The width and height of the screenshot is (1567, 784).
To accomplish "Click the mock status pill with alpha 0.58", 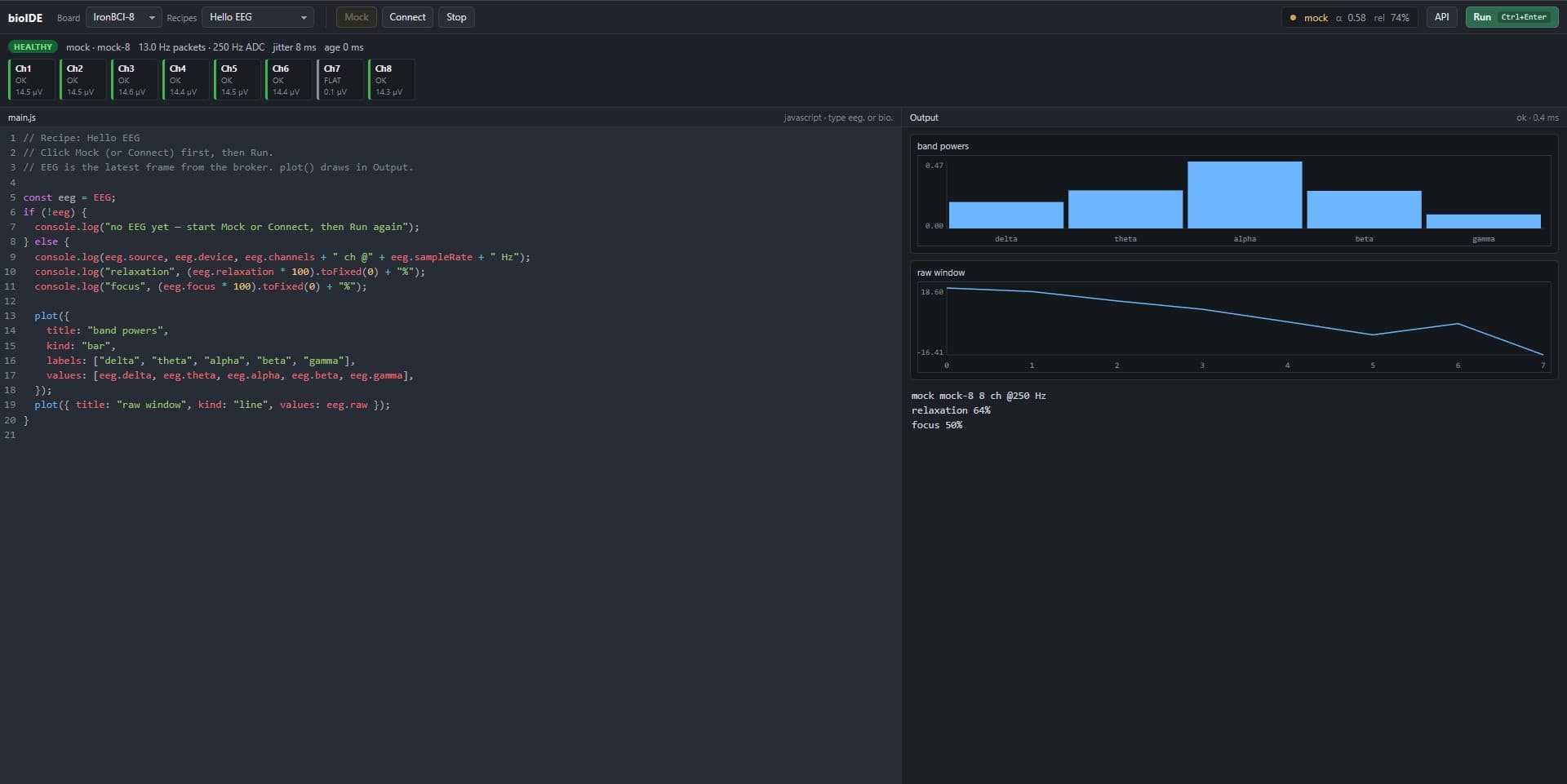I will click(1349, 17).
